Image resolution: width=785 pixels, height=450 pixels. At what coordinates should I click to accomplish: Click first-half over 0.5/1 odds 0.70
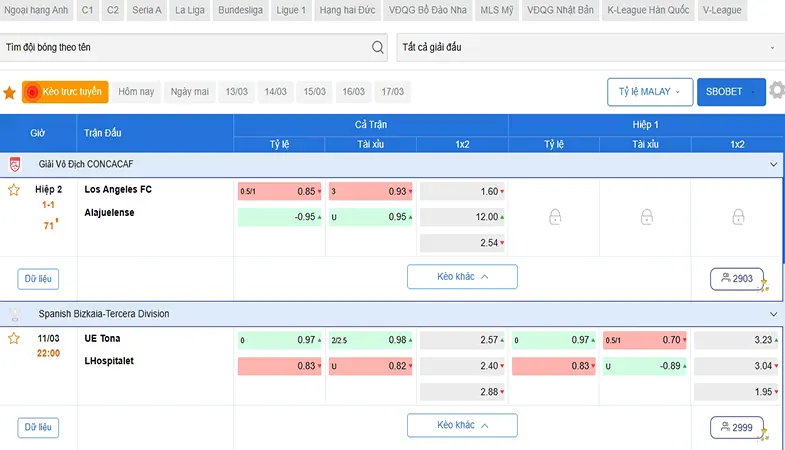pyautogui.click(x=645, y=340)
